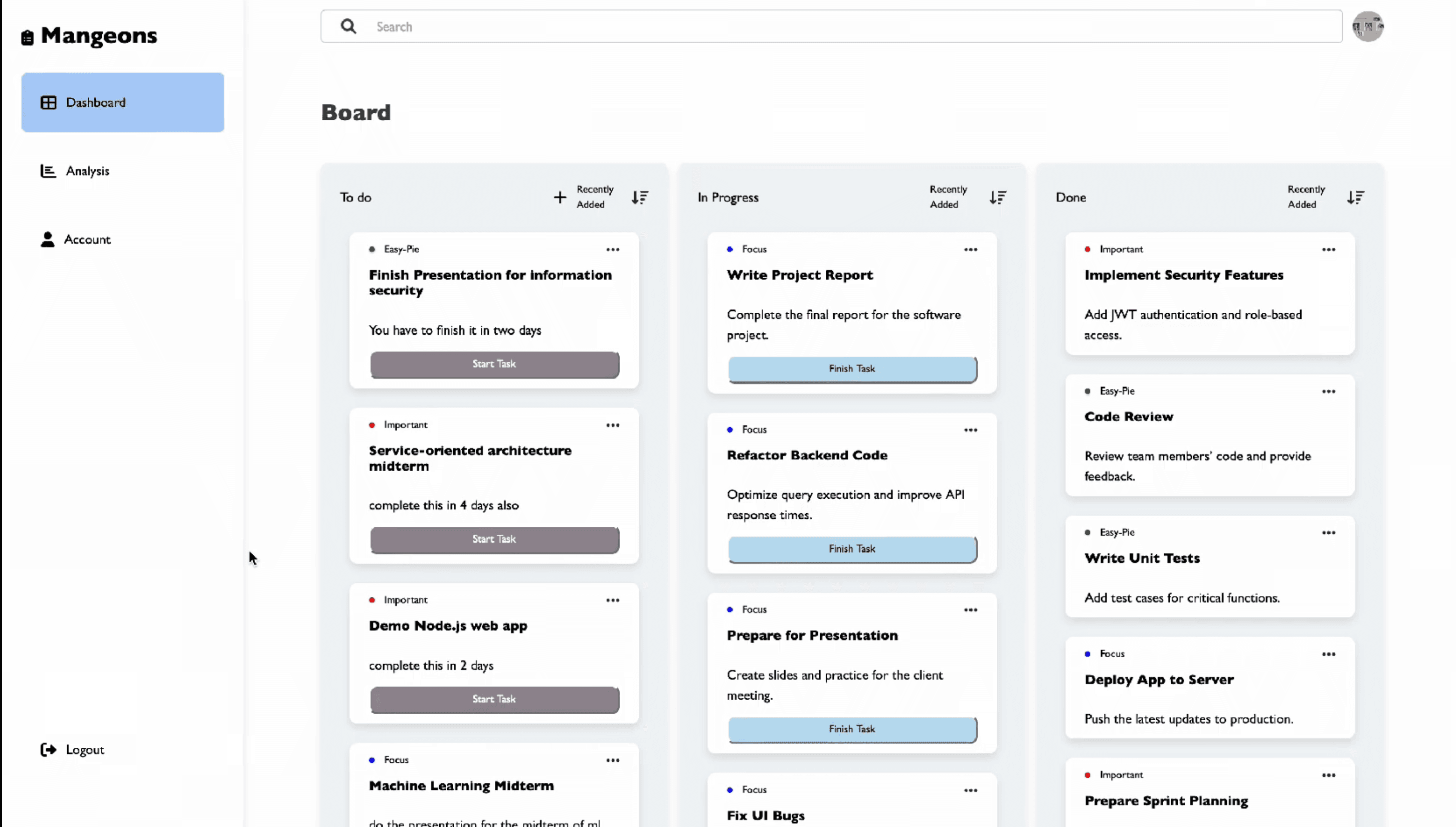Screen dimensions: 1456x827
Task: Open options for Finish Presentation task
Action: (x=612, y=249)
